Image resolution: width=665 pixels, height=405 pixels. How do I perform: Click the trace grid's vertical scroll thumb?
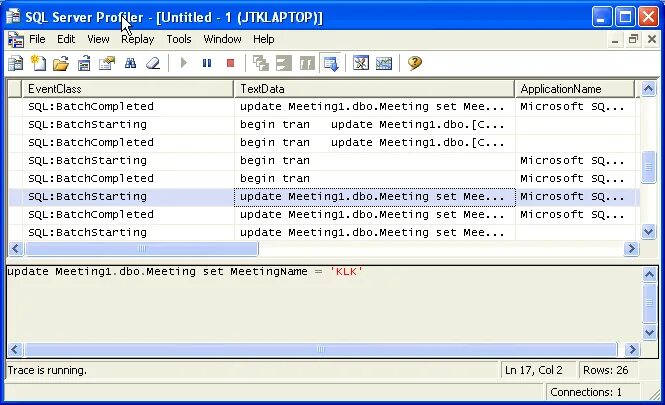click(648, 167)
